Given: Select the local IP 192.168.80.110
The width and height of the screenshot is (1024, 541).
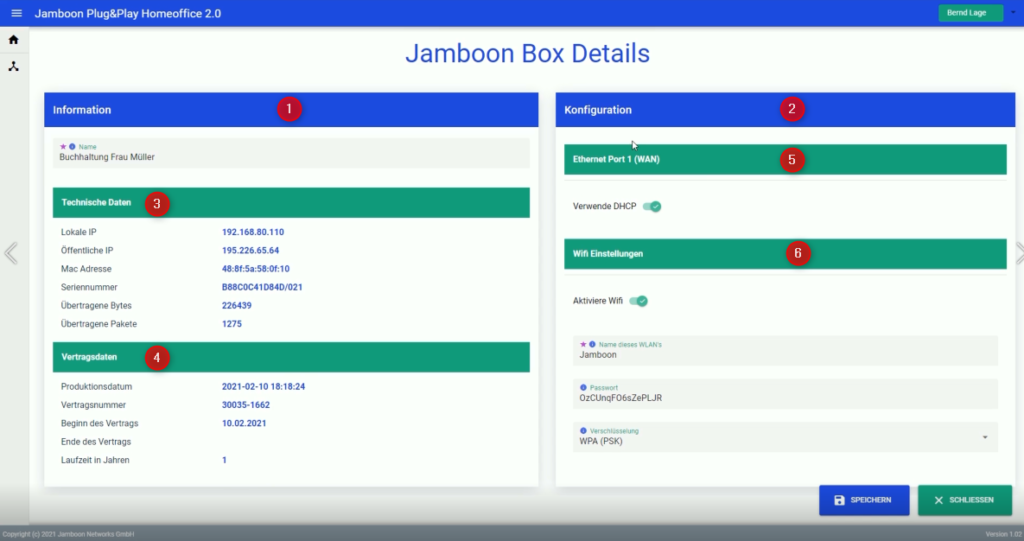Looking at the screenshot, I should pyautogui.click(x=253, y=232).
